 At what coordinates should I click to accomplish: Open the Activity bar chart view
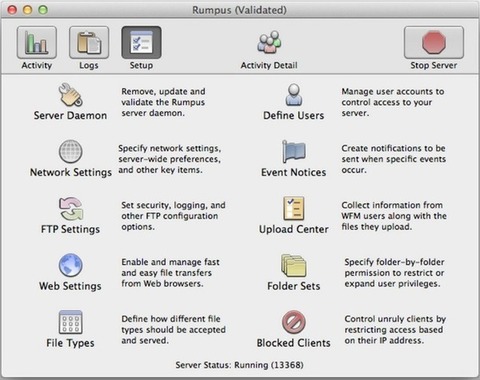[37, 43]
